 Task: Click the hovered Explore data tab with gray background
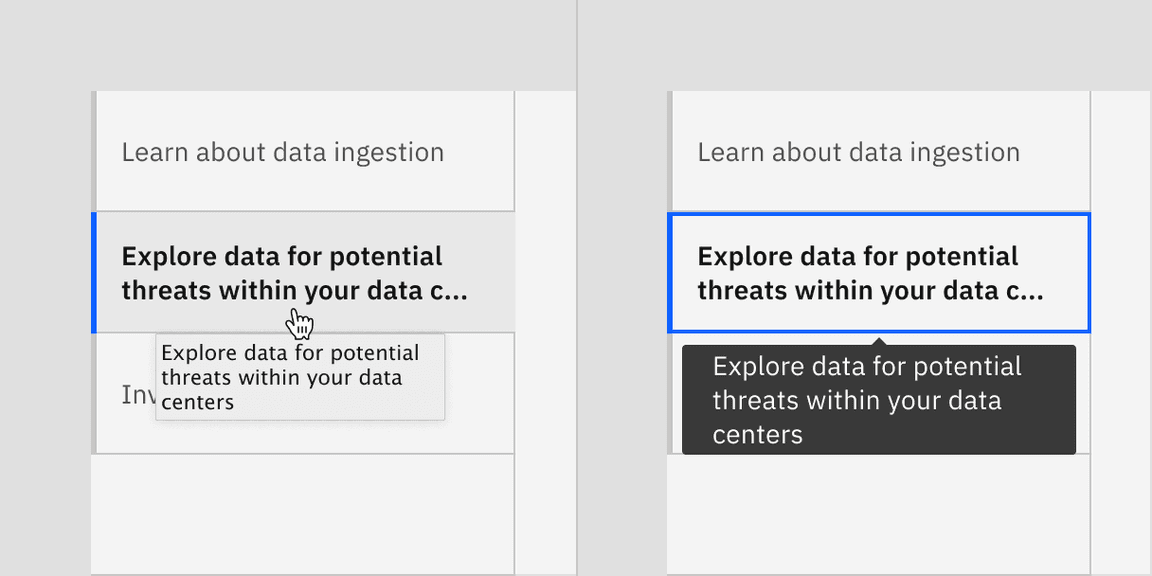300,272
